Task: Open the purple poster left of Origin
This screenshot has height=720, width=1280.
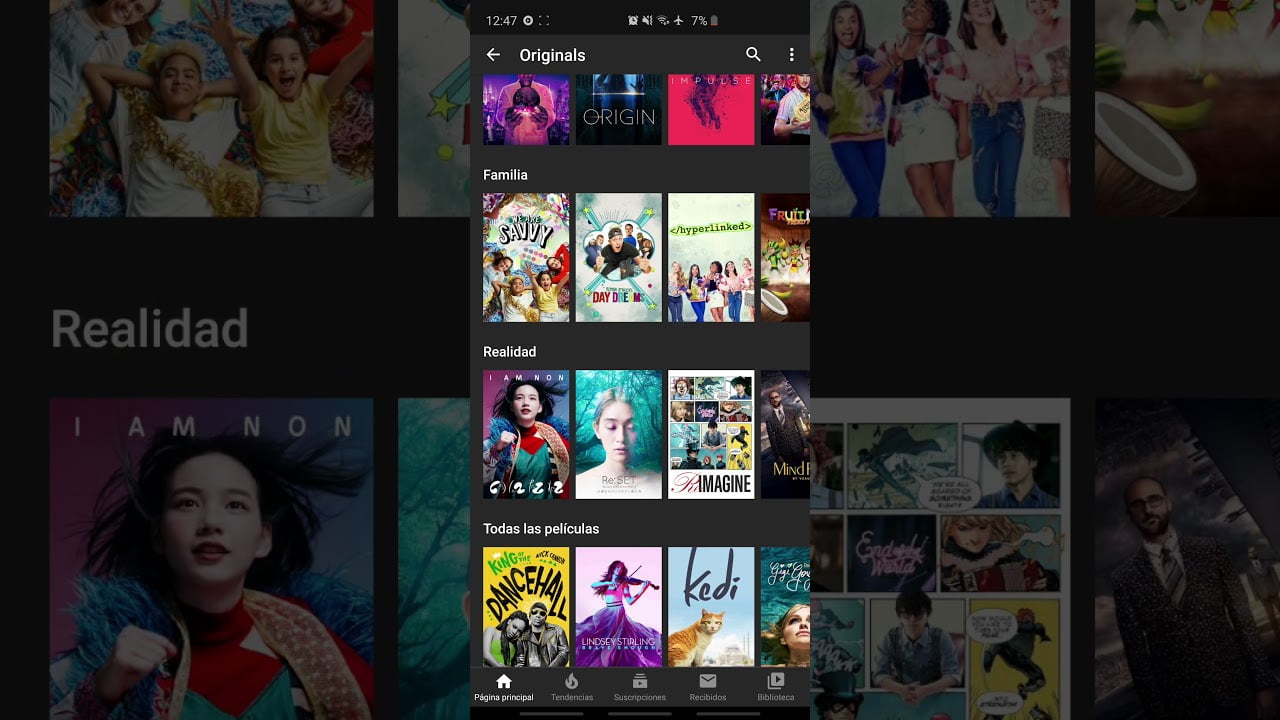Action: click(x=526, y=110)
